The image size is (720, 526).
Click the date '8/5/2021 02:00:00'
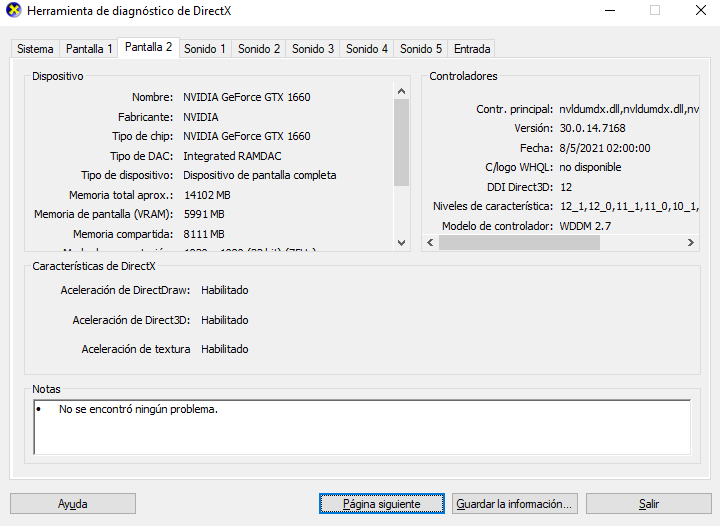pos(605,148)
